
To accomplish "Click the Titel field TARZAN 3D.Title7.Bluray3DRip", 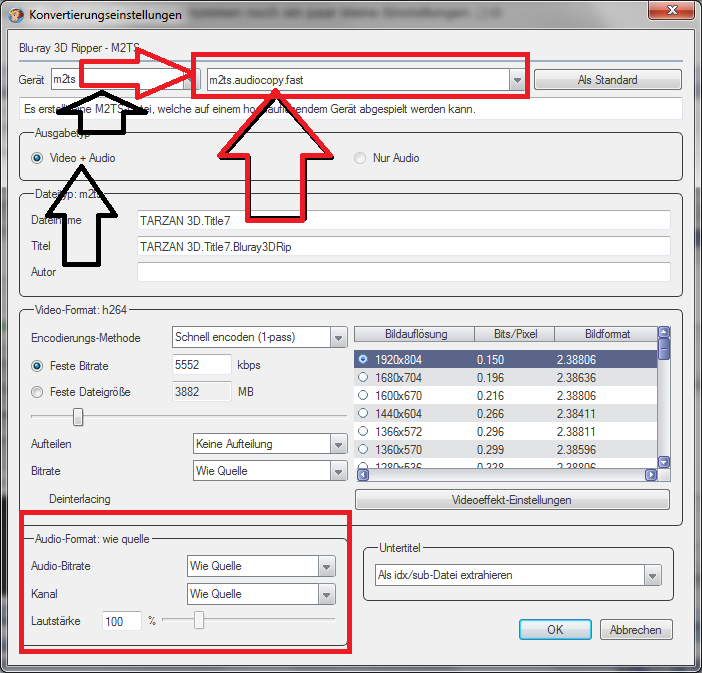I will tap(403, 246).
